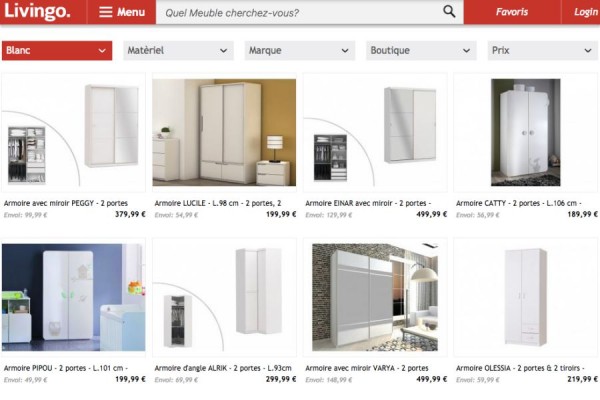Click the Login link
This screenshot has height=400, width=600.
[585, 13]
